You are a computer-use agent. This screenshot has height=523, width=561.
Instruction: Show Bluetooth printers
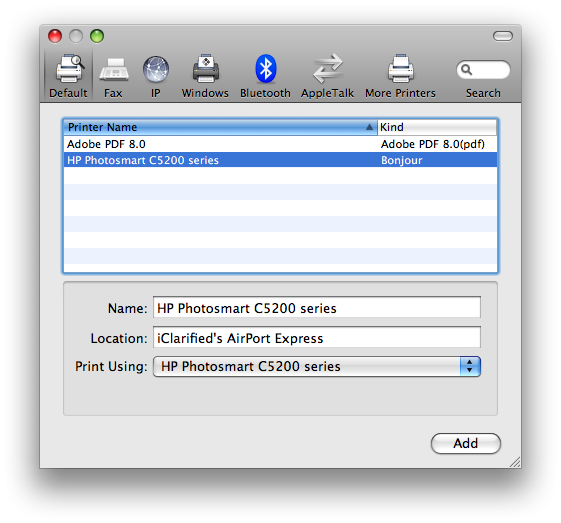(x=265, y=76)
